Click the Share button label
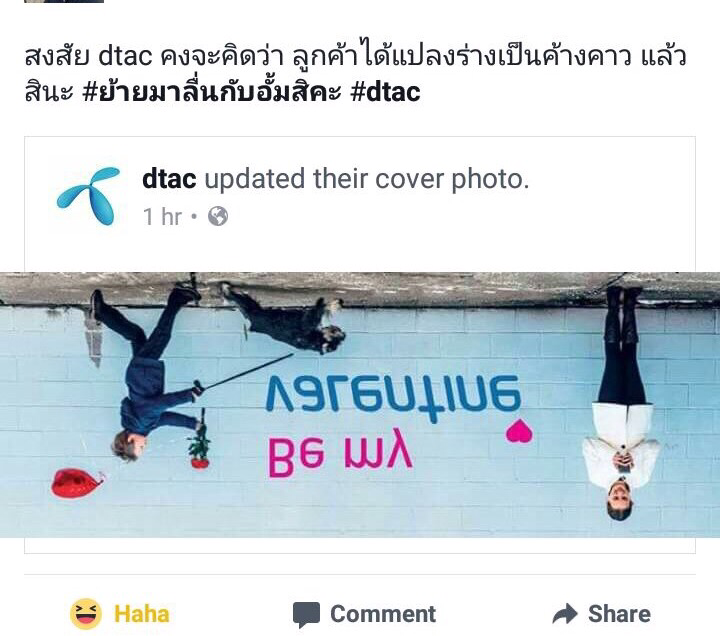 click(x=619, y=614)
